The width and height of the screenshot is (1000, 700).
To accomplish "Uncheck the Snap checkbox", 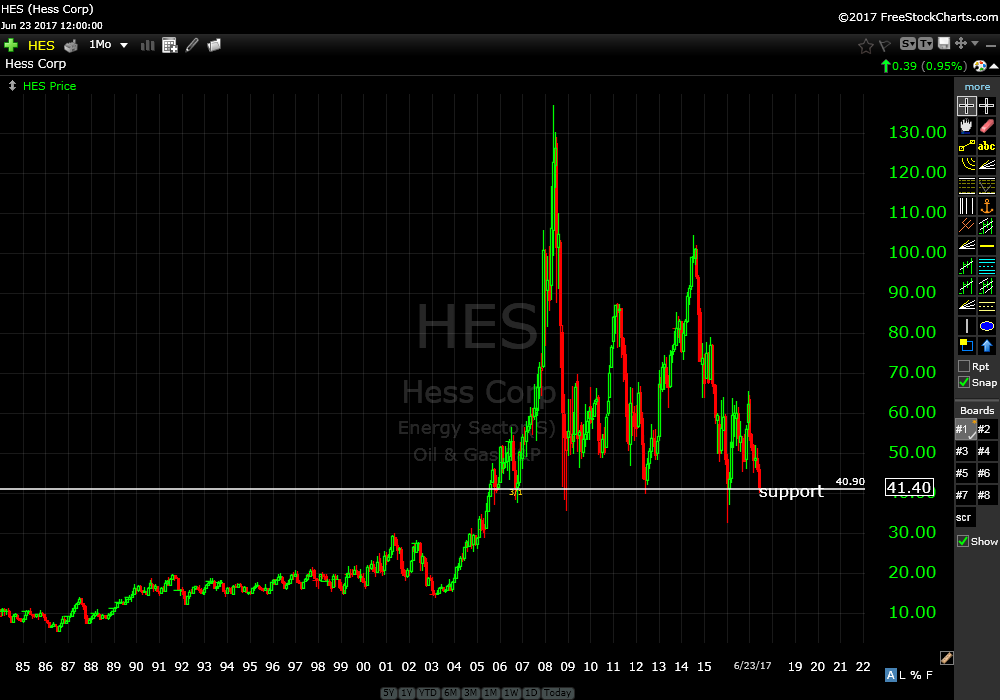I will click(964, 382).
